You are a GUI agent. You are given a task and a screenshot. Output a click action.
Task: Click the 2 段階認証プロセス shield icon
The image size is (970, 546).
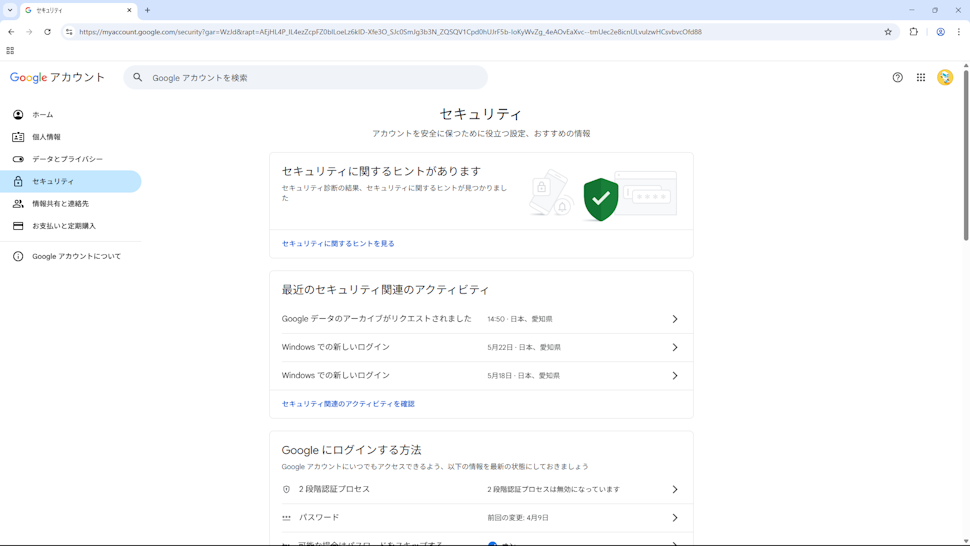tap(286, 489)
